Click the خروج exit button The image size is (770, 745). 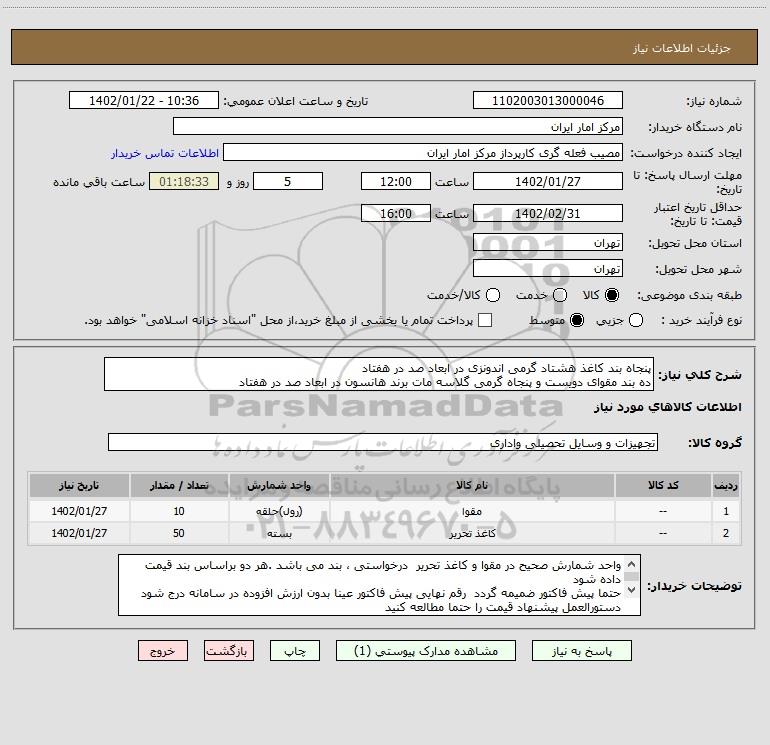click(x=163, y=651)
